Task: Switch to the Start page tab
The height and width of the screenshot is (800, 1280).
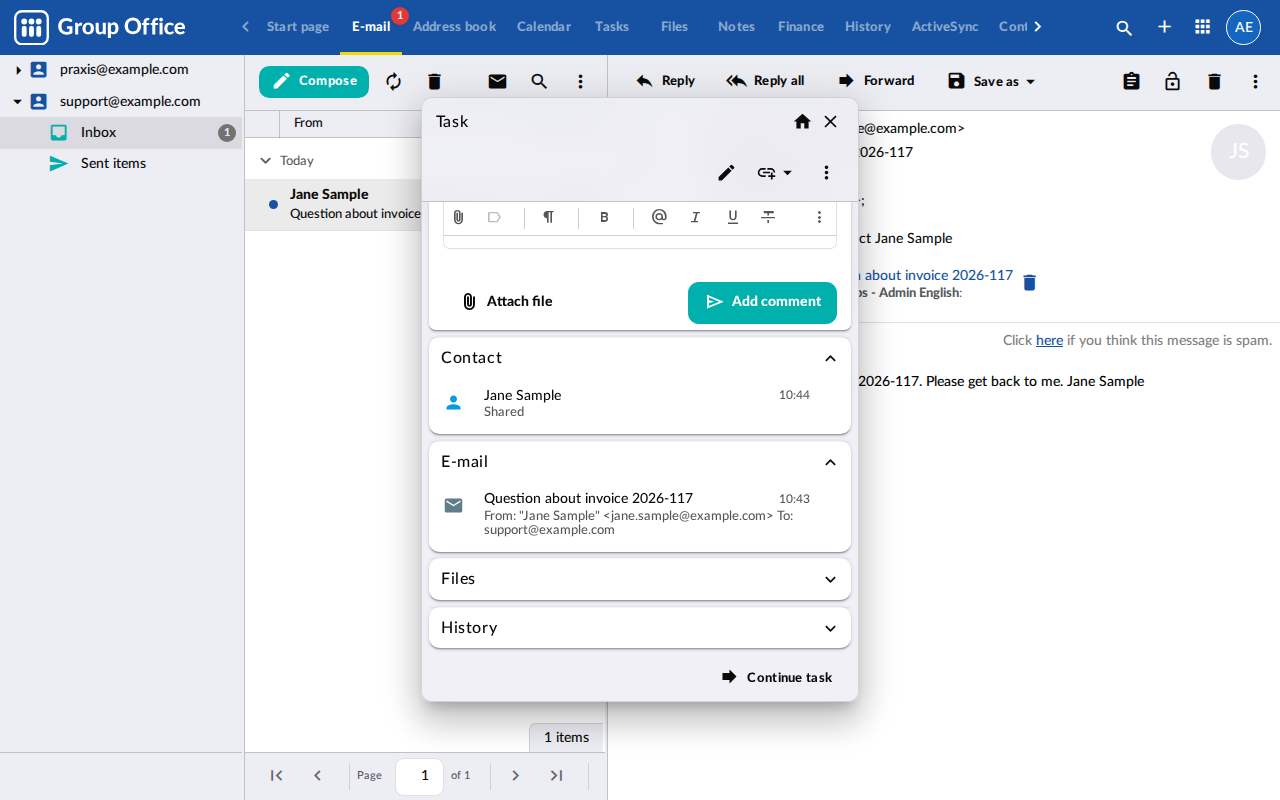Action: (298, 27)
